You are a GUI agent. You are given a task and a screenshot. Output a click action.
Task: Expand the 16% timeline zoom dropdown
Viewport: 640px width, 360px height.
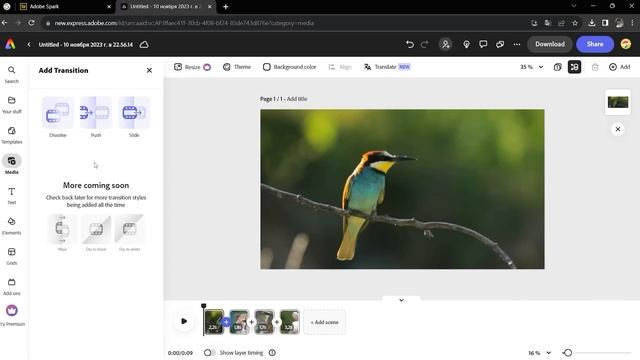[x=540, y=353]
